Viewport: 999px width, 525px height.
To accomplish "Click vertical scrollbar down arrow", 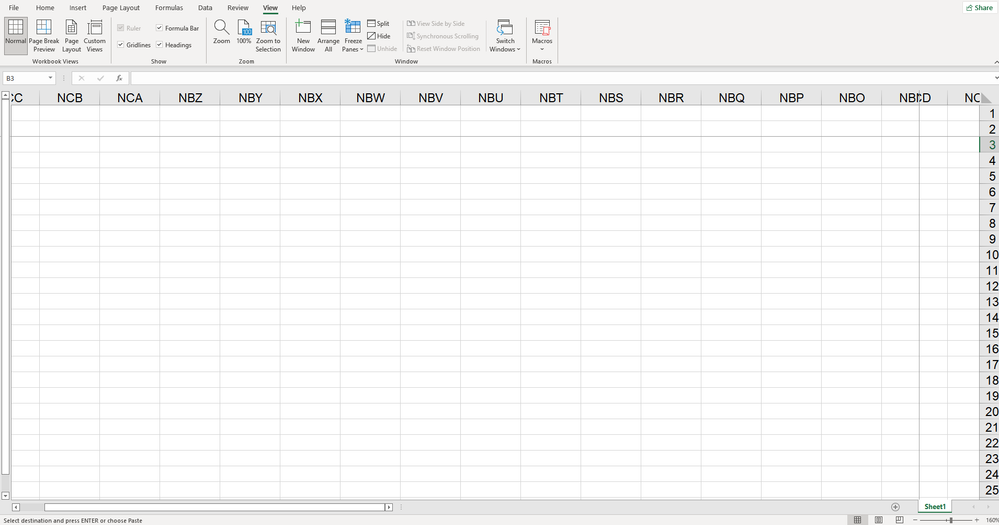I will point(5,496).
